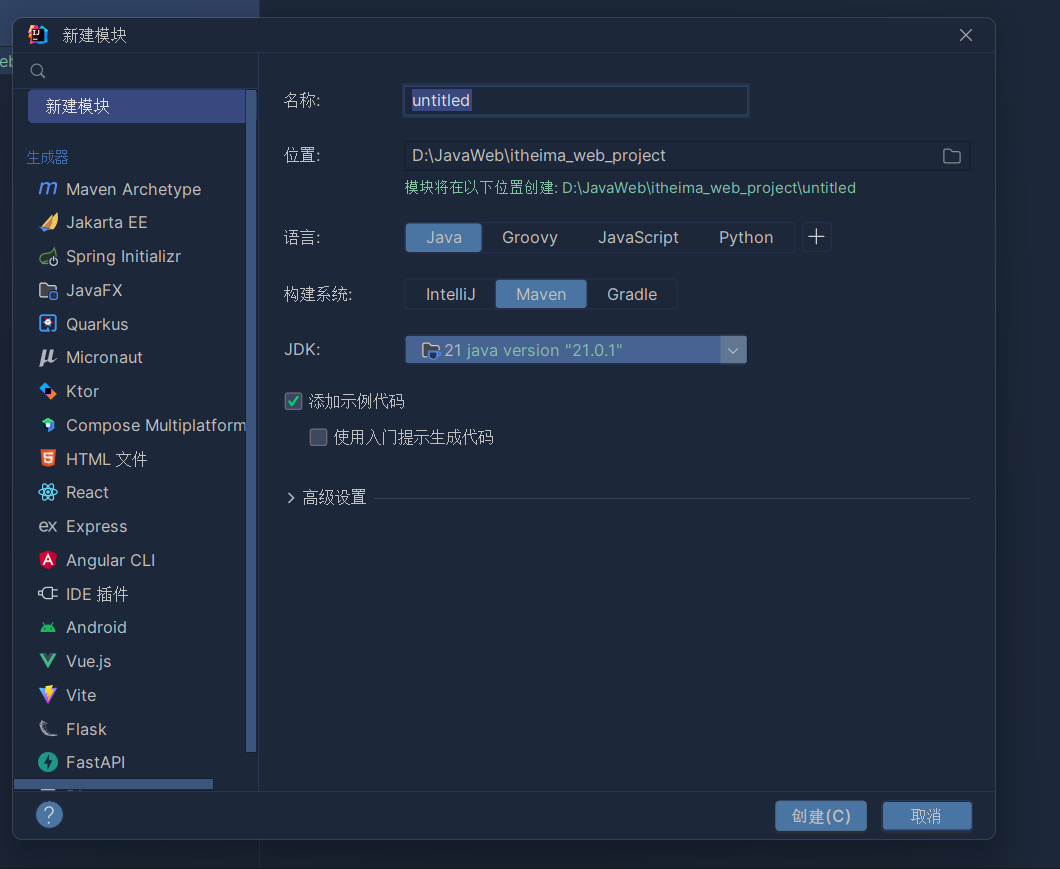Toggle the 添加示例代码 checkbox
The width and height of the screenshot is (1060, 869).
[293, 401]
